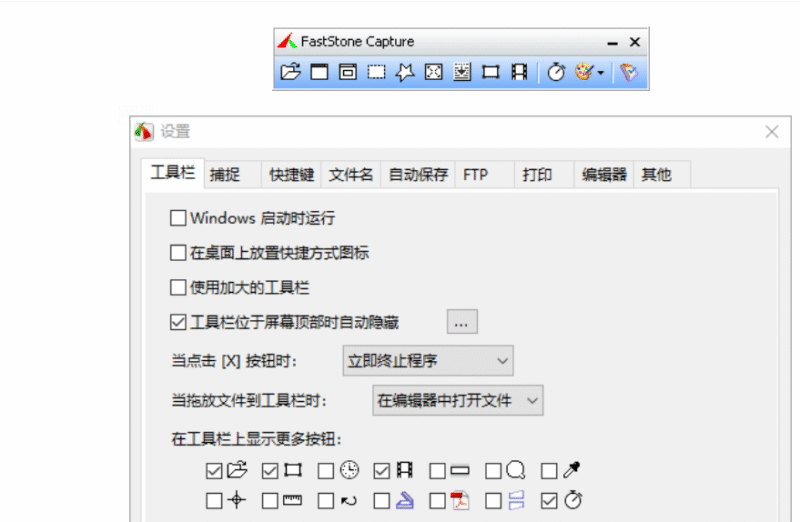
Task: Switch to 编辑器 tab
Action: [604, 175]
